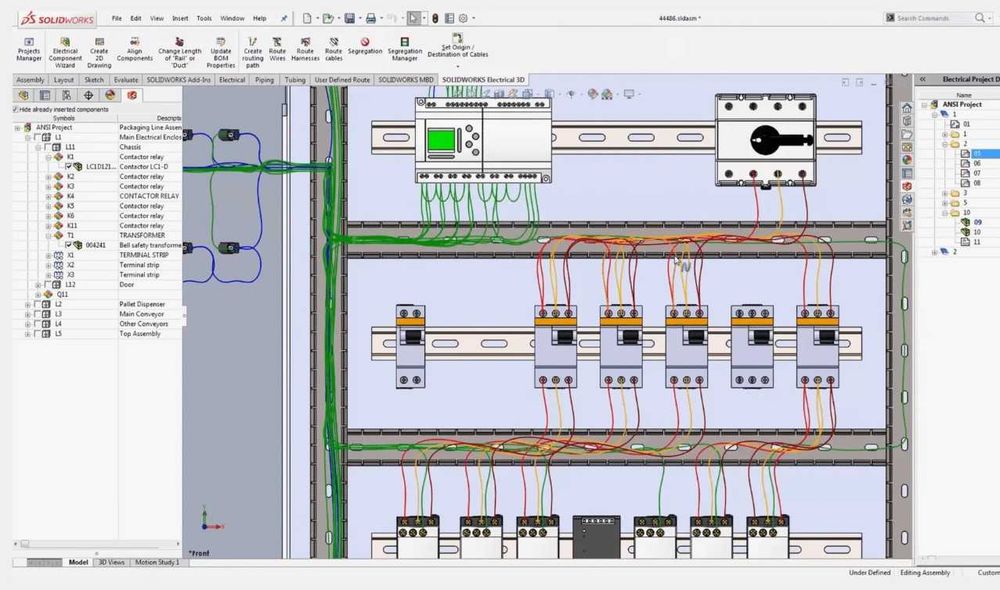Select assembly 09 in Electrical Project tree
This screenshot has width=1000, height=590.
click(x=978, y=222)
